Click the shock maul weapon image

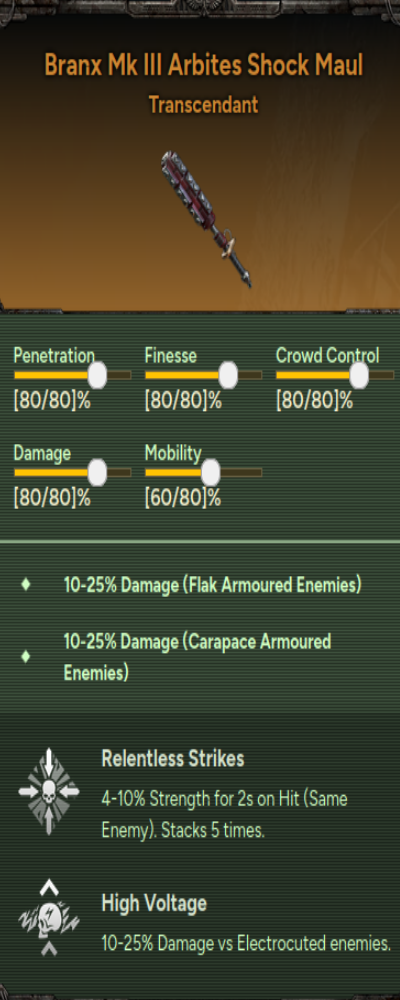(x=205, y=218)
